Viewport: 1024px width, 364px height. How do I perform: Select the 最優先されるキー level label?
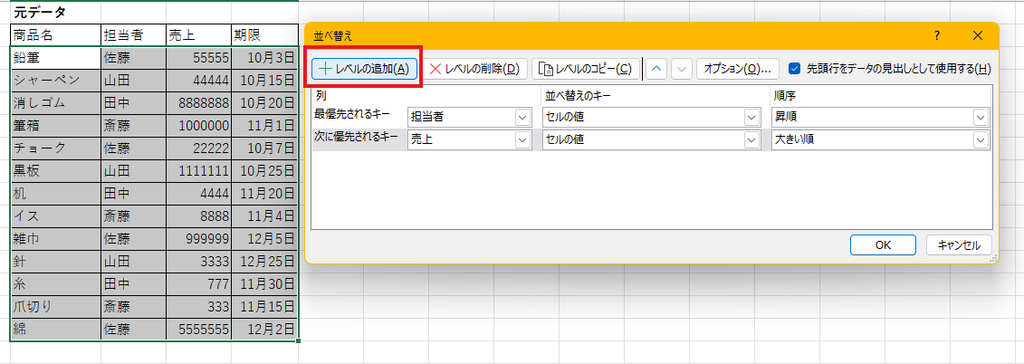click(x=353, y=114)
